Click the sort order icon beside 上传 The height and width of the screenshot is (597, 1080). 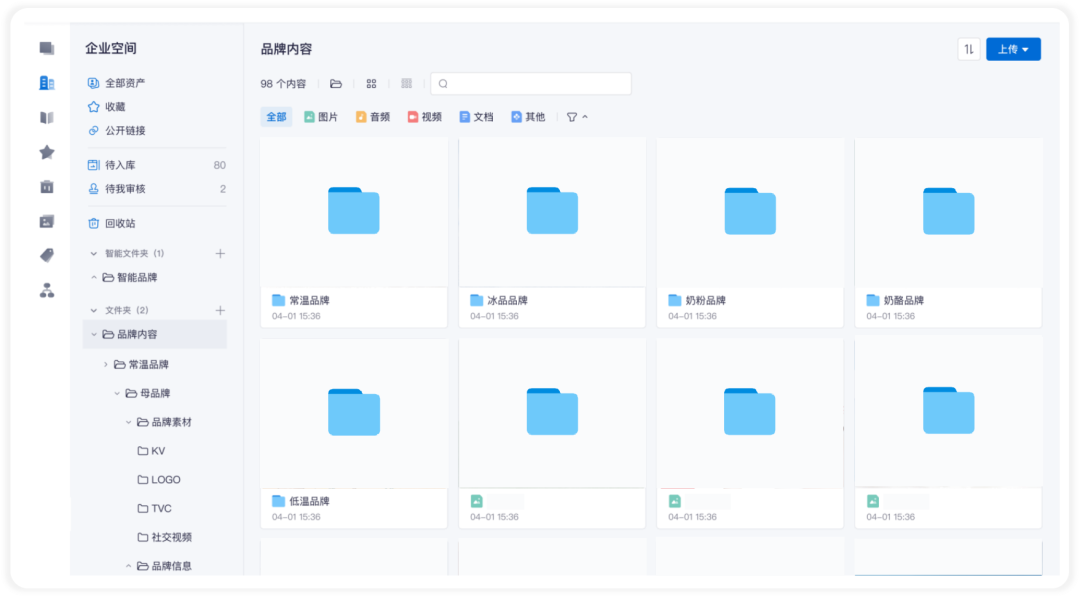coord(968,49)
